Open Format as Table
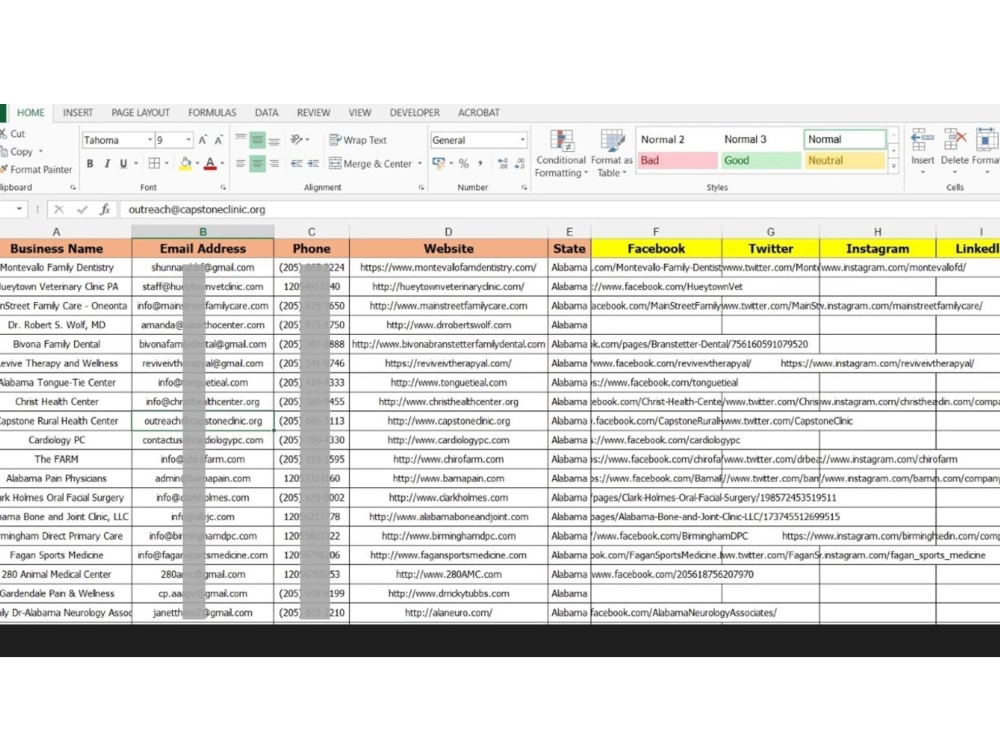The image size is (1000, 750). coord(612,154)
